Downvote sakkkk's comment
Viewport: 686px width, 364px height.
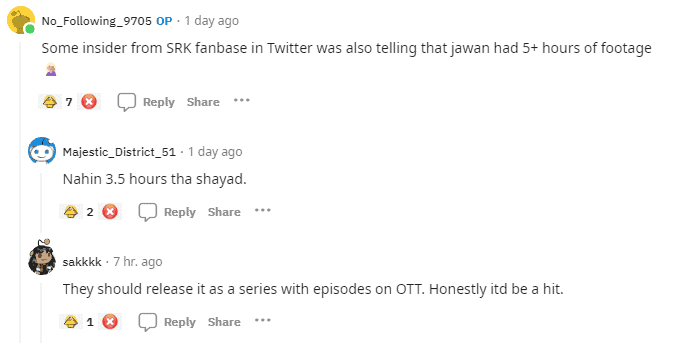110,322
